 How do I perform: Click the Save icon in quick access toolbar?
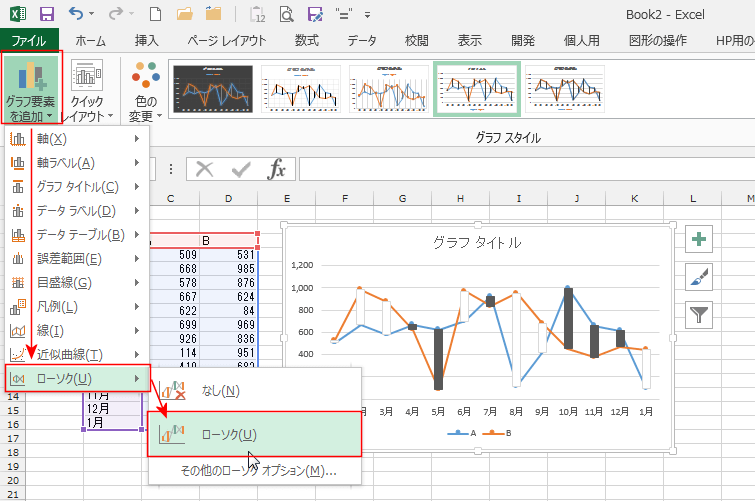(46, 15)
